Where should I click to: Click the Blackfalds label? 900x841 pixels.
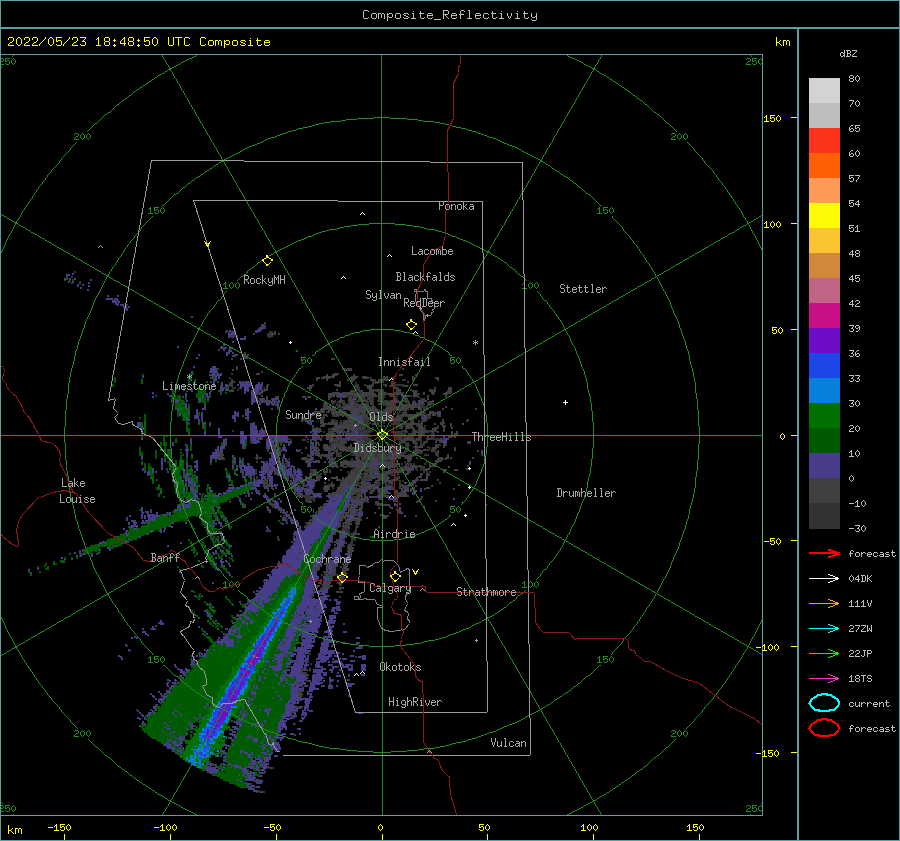(x=425, y=277)
